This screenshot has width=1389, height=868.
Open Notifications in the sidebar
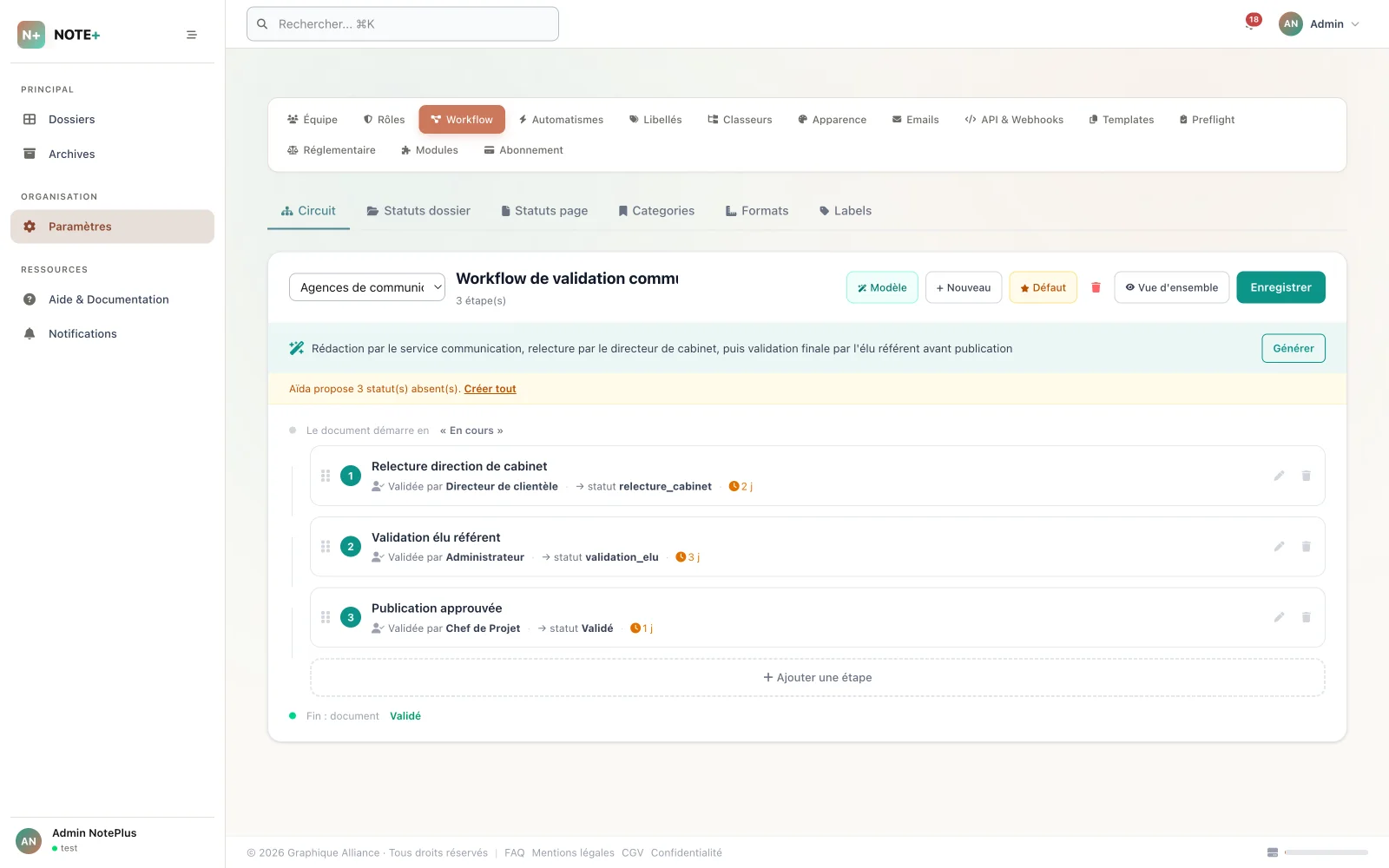pos(112,334)
